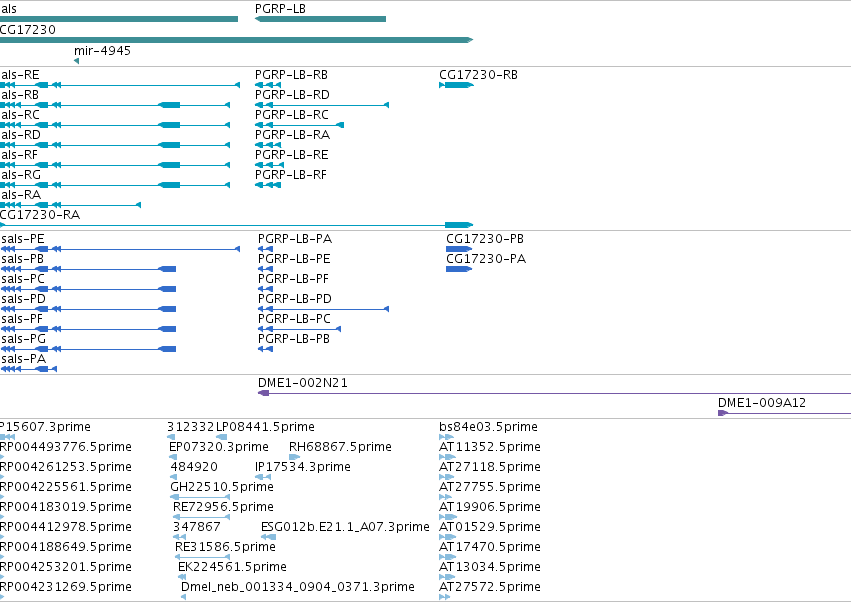Click the 347867 EST label
This screenshot has width=851, height=602.
196,527
